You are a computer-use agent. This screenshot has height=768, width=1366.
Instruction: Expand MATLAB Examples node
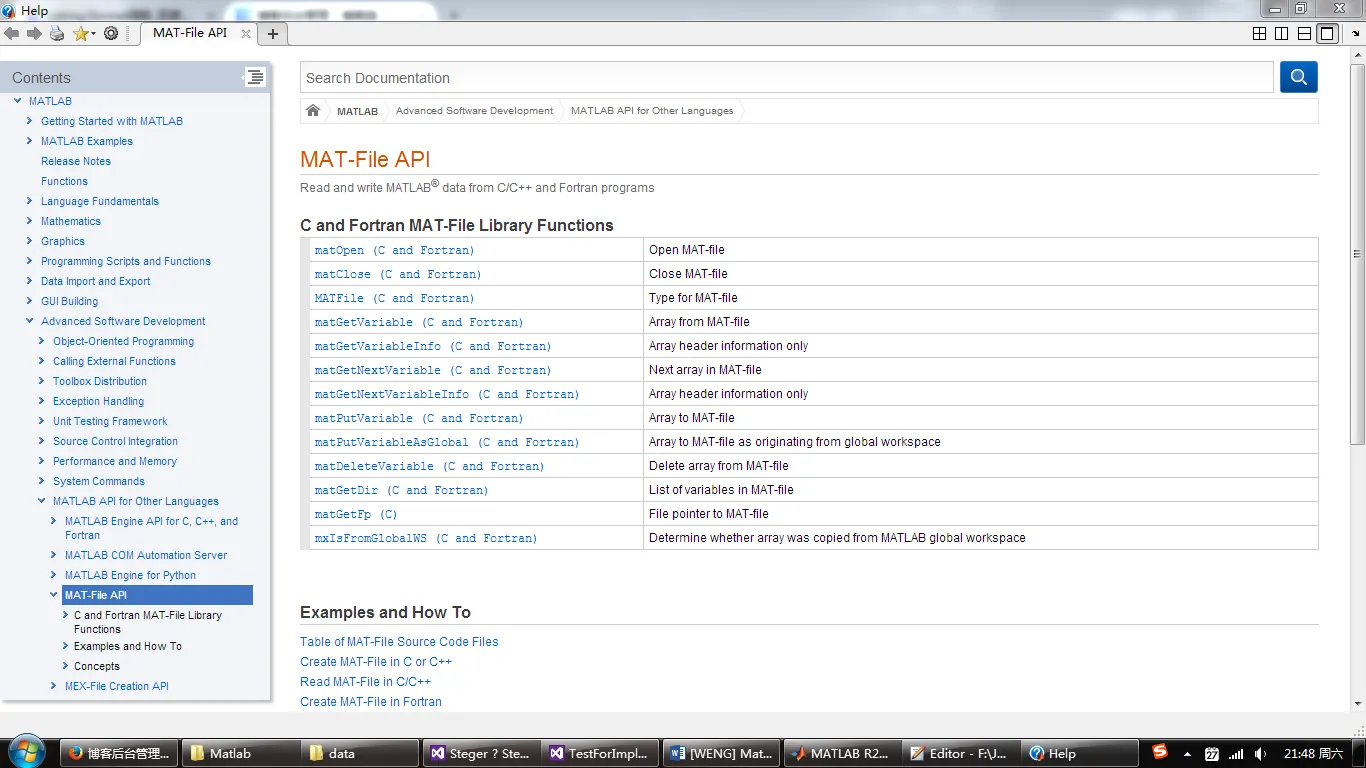[x=30, y=141]
